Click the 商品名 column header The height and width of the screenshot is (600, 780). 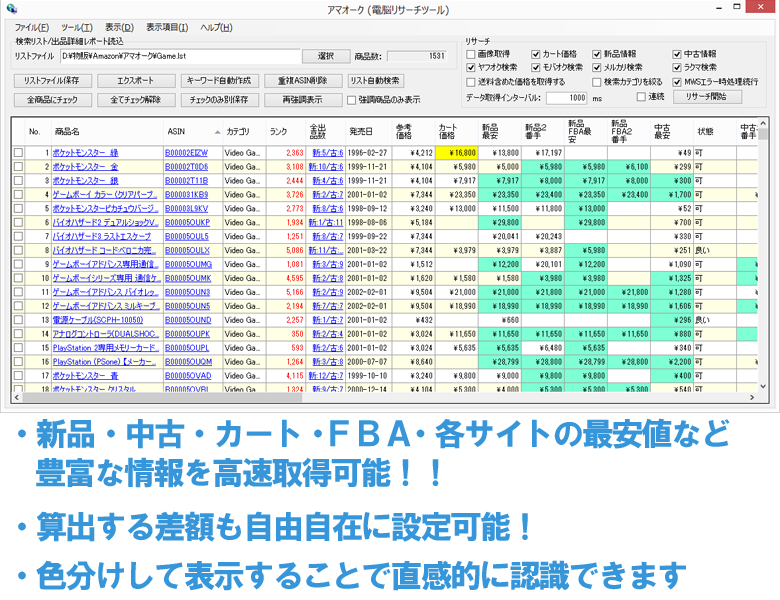[x=107, y=132]
